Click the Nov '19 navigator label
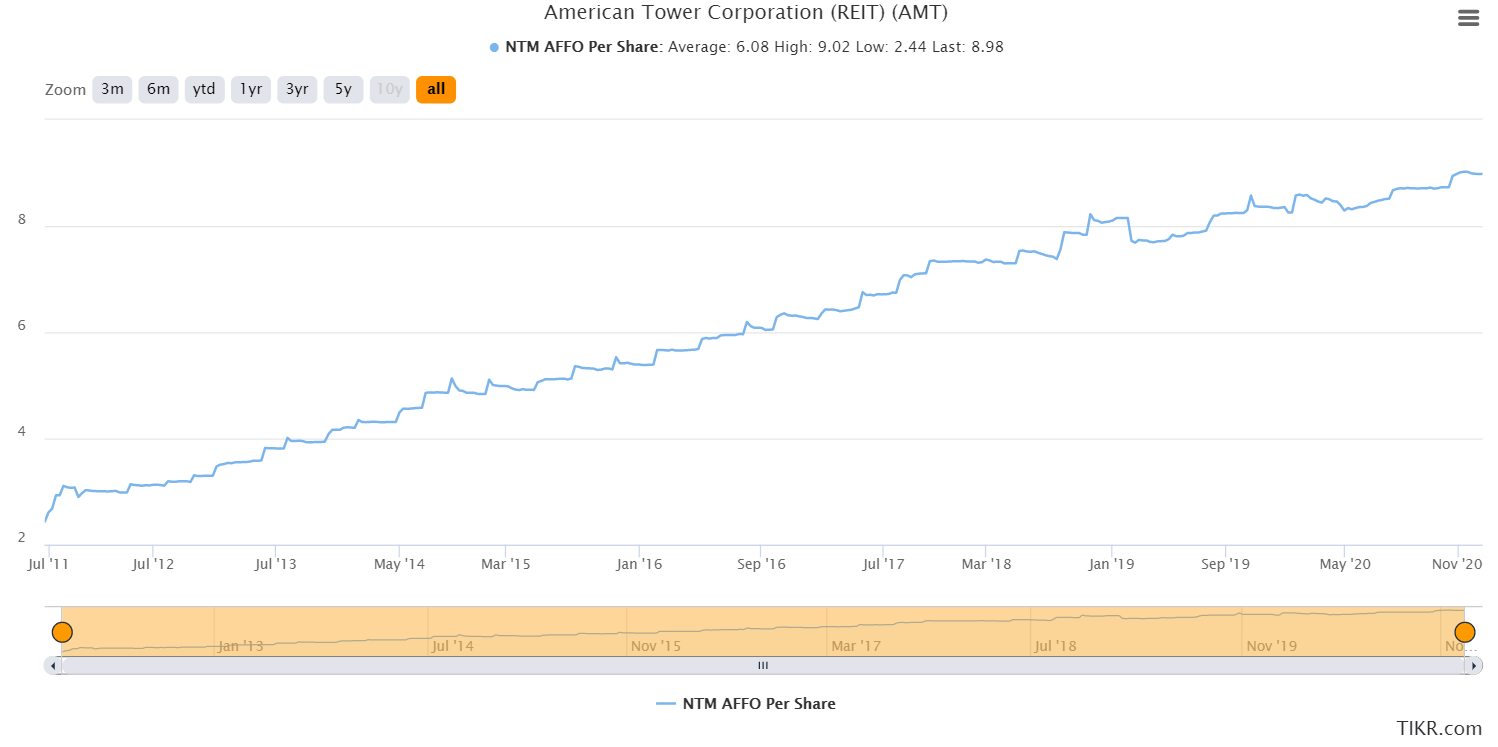1498x747 pixels. coord(1271,646)
